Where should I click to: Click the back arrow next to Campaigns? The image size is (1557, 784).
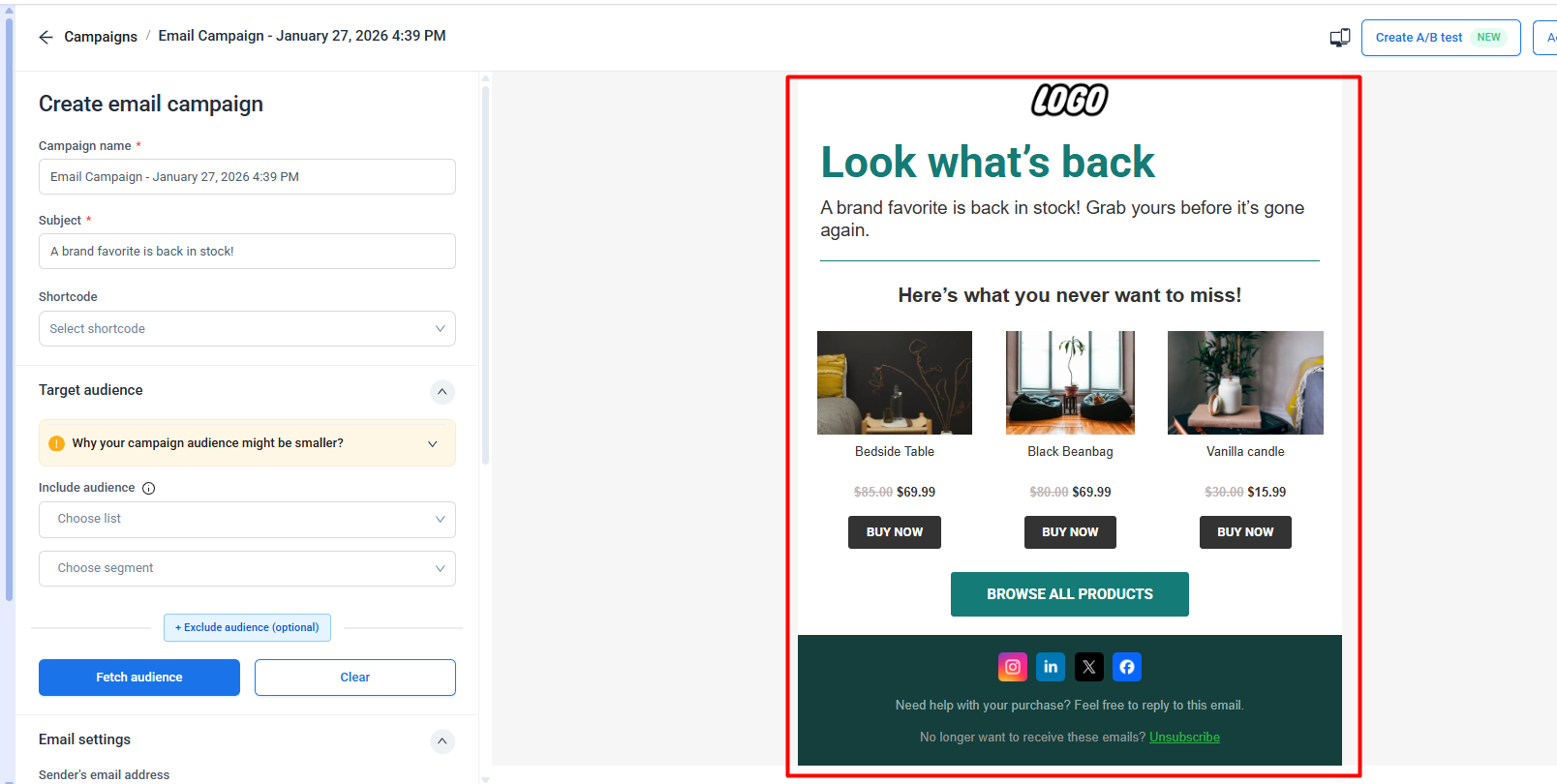[x=46, y=37]
